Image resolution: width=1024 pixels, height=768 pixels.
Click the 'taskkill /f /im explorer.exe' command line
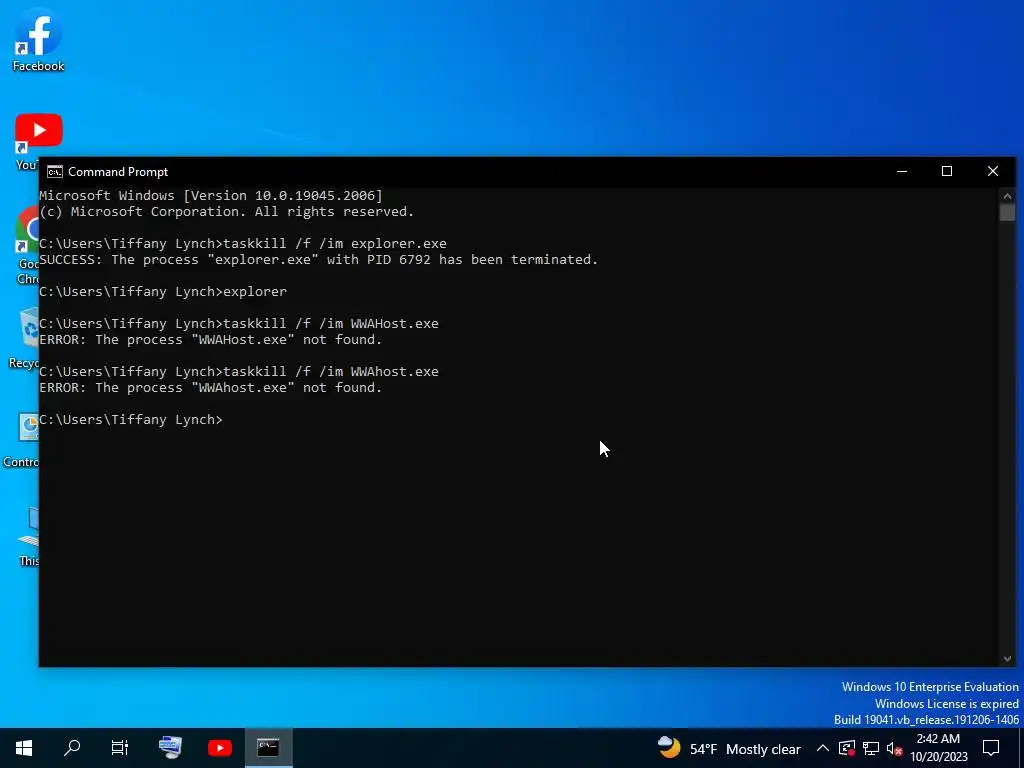(243, 244)
